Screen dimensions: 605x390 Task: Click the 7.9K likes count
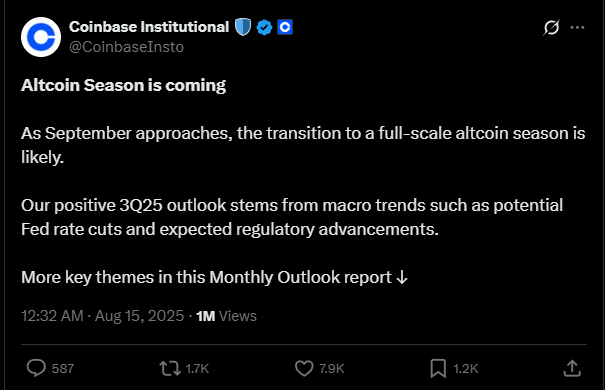332,369
